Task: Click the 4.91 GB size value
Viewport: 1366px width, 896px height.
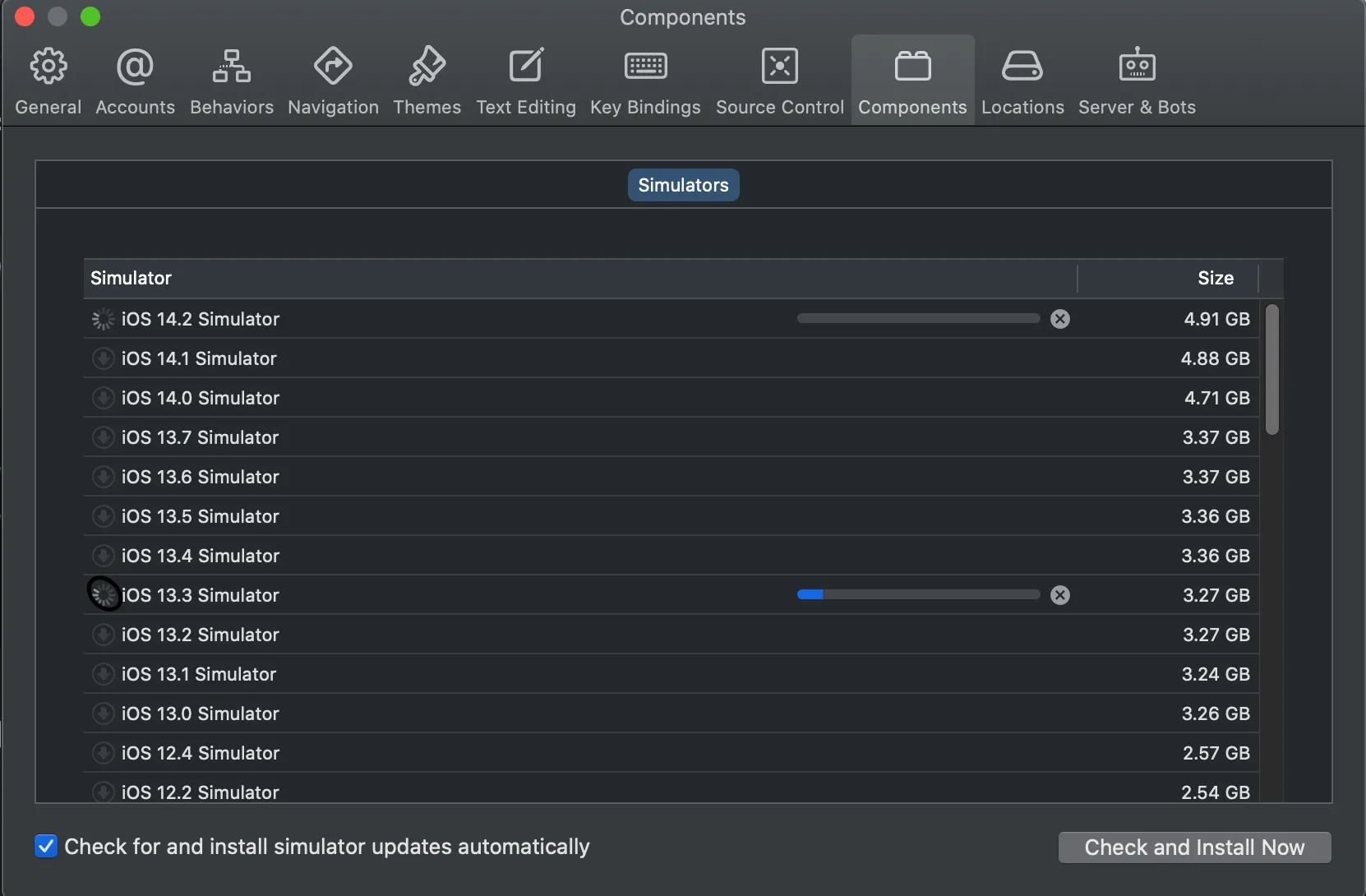Action: click(1216, 319)
